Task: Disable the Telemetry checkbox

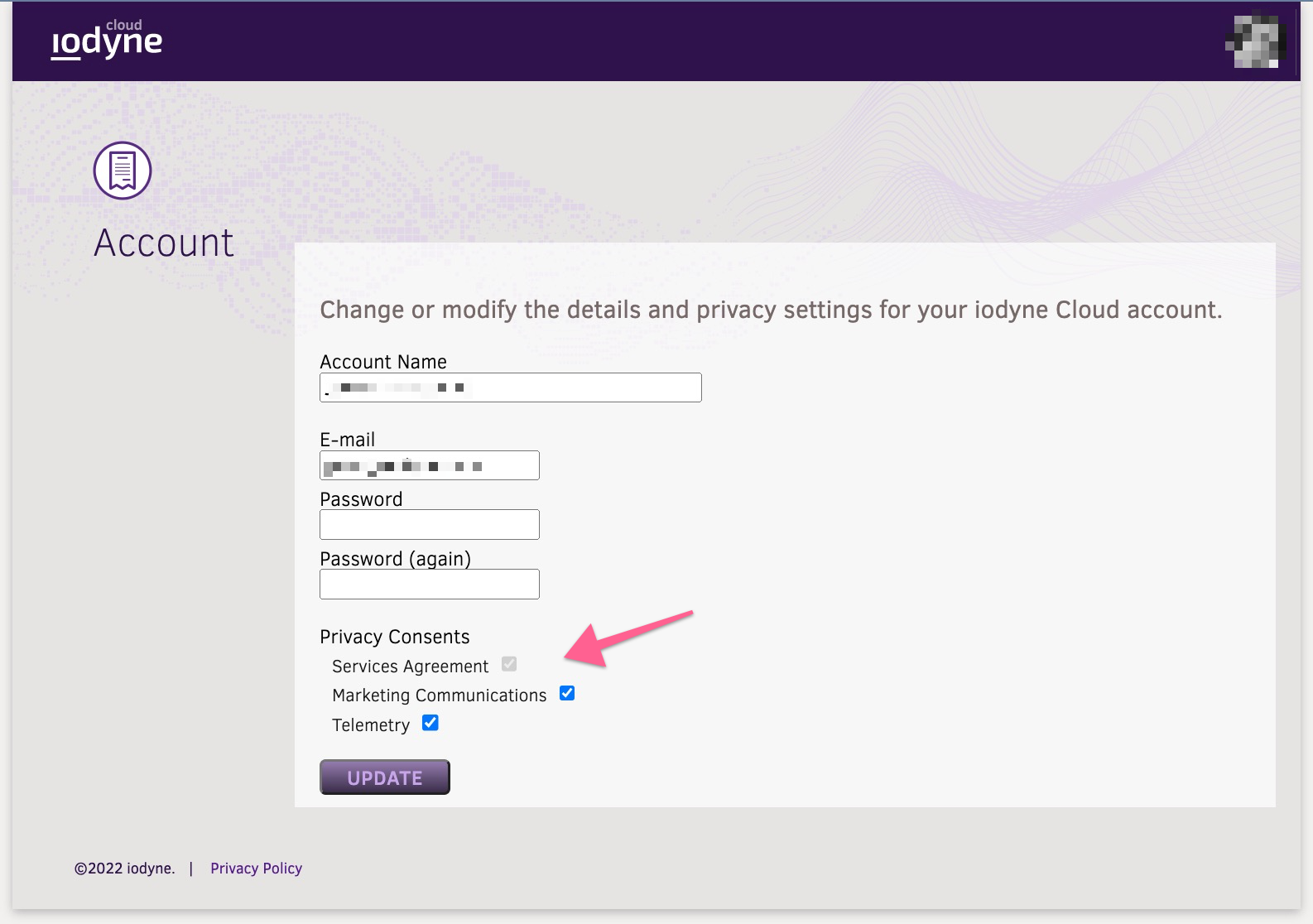Action: point(430,723)
